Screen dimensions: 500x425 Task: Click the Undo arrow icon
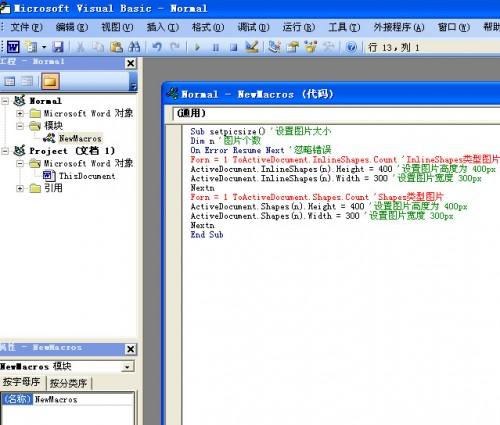(157, 47)
